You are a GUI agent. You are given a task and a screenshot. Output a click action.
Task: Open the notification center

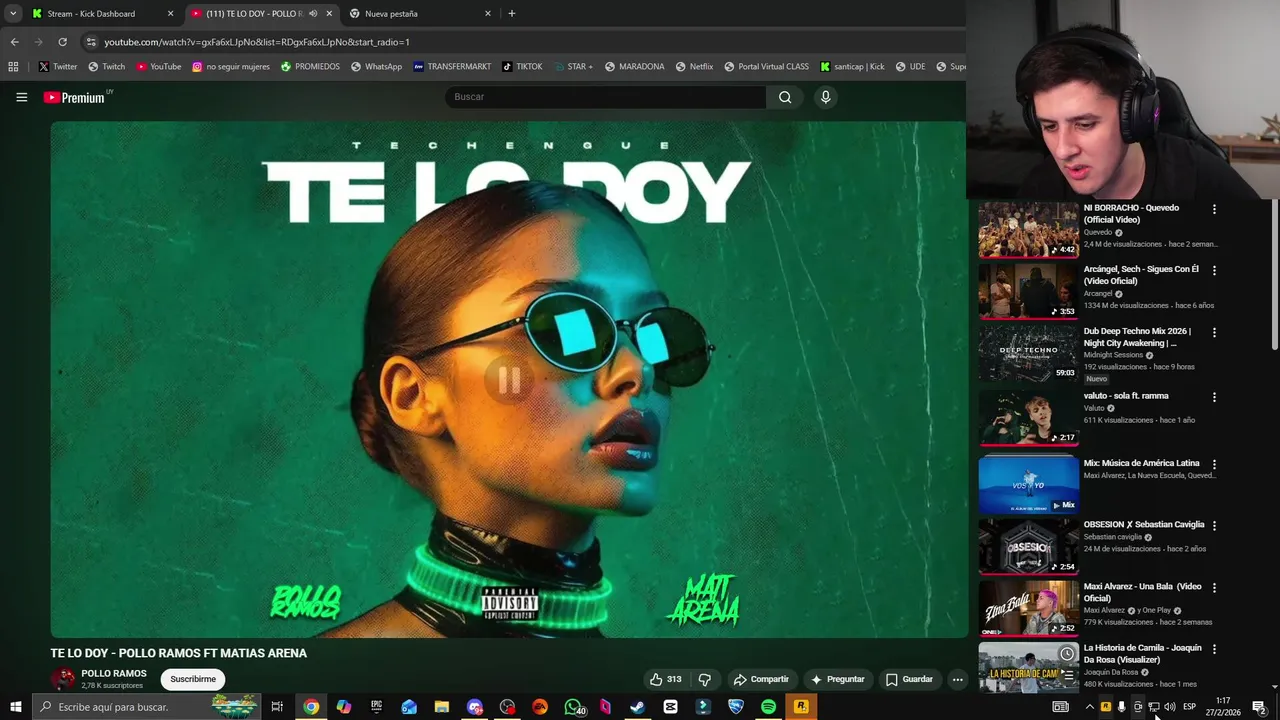tap(1259, 707)
